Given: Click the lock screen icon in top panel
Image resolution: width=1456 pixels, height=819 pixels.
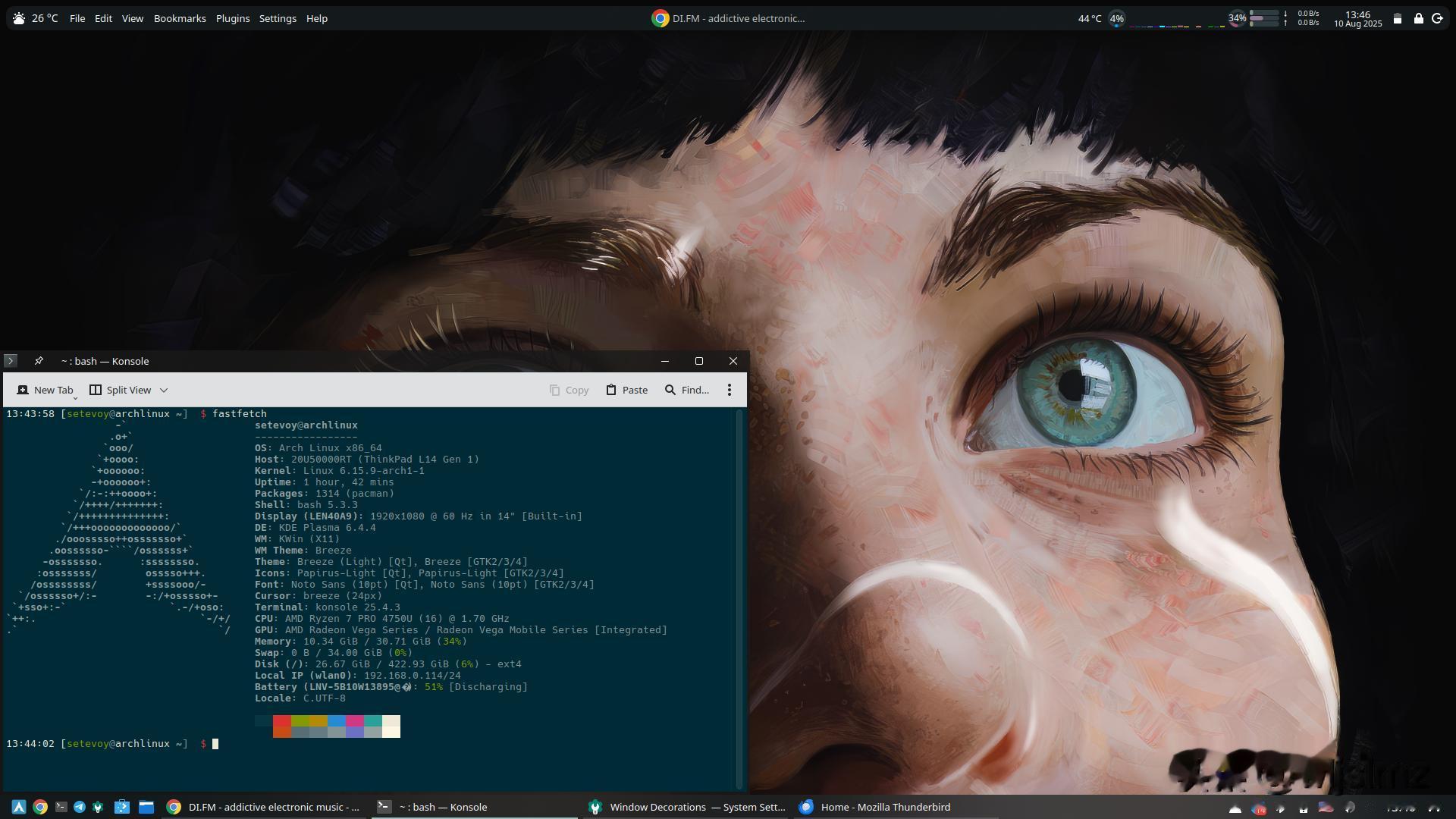Looking at the screenshot, I should [x=1418, y=18].
